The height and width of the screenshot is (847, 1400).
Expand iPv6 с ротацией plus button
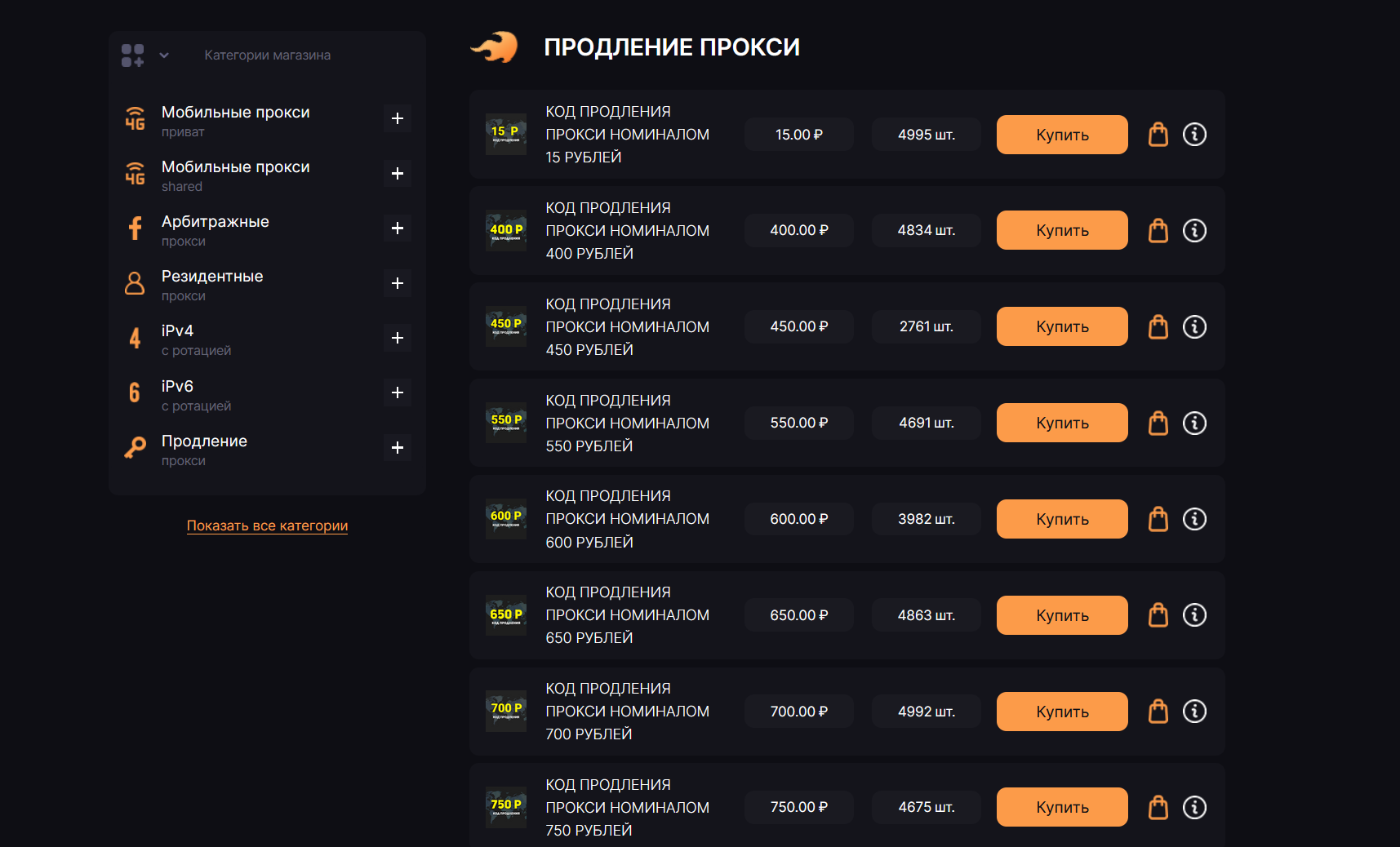[x=398, y=393]
